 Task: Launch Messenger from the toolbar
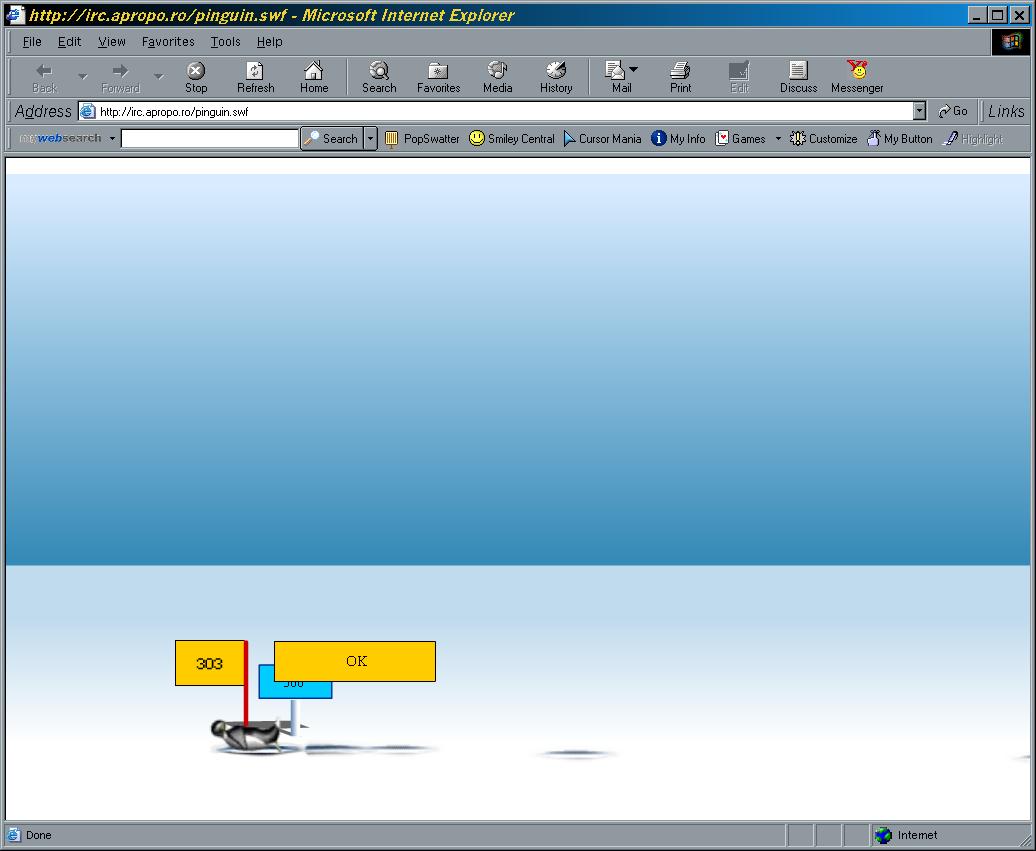857,76
